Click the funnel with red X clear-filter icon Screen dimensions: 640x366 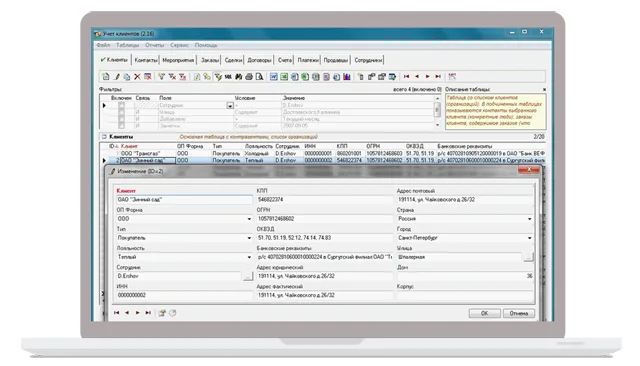pos(172,76)
